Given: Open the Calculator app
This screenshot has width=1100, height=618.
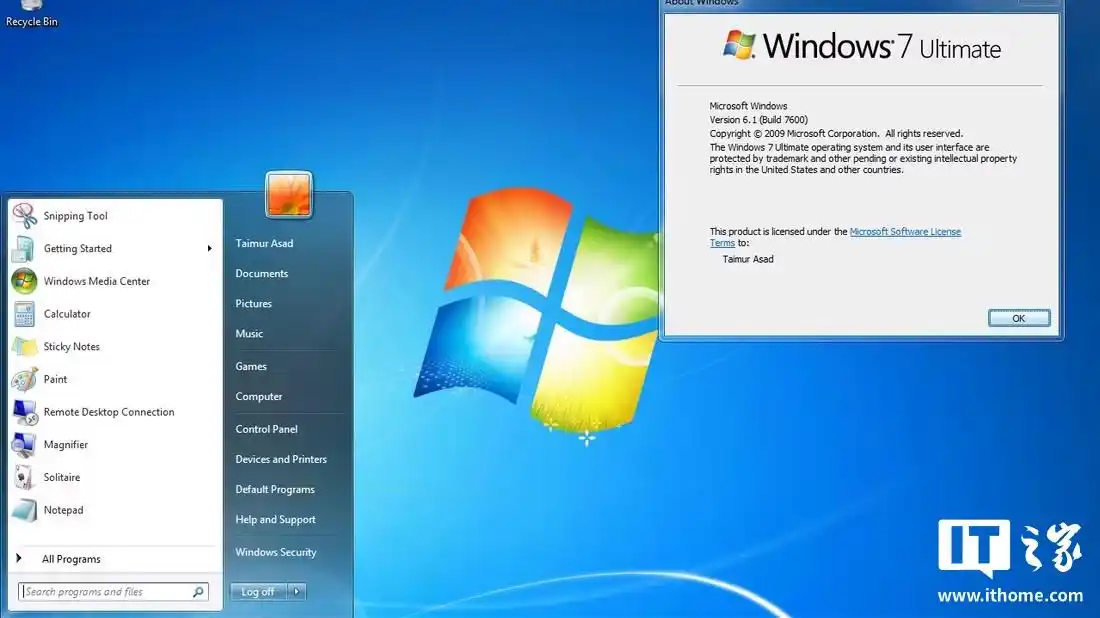Looking at the screenshot, I should tap(67, 313).
